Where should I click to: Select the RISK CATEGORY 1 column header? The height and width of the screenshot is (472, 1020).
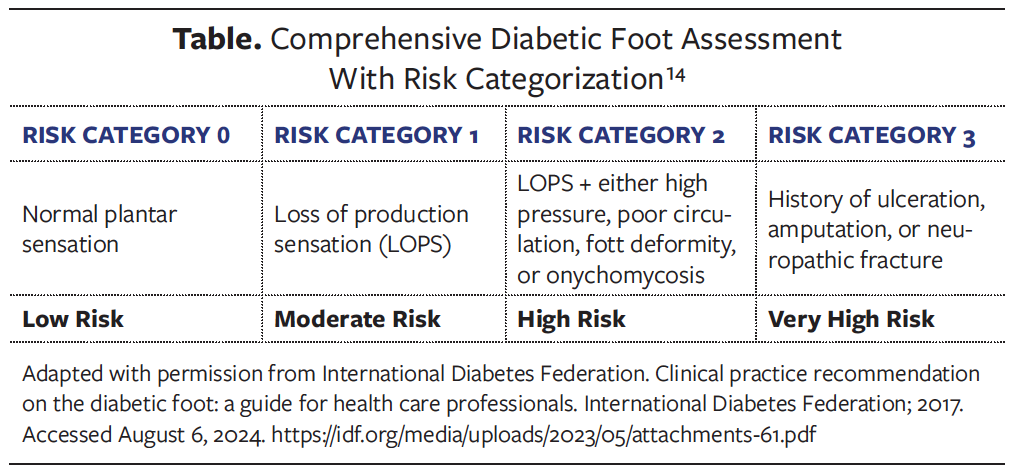click(377, 135)
